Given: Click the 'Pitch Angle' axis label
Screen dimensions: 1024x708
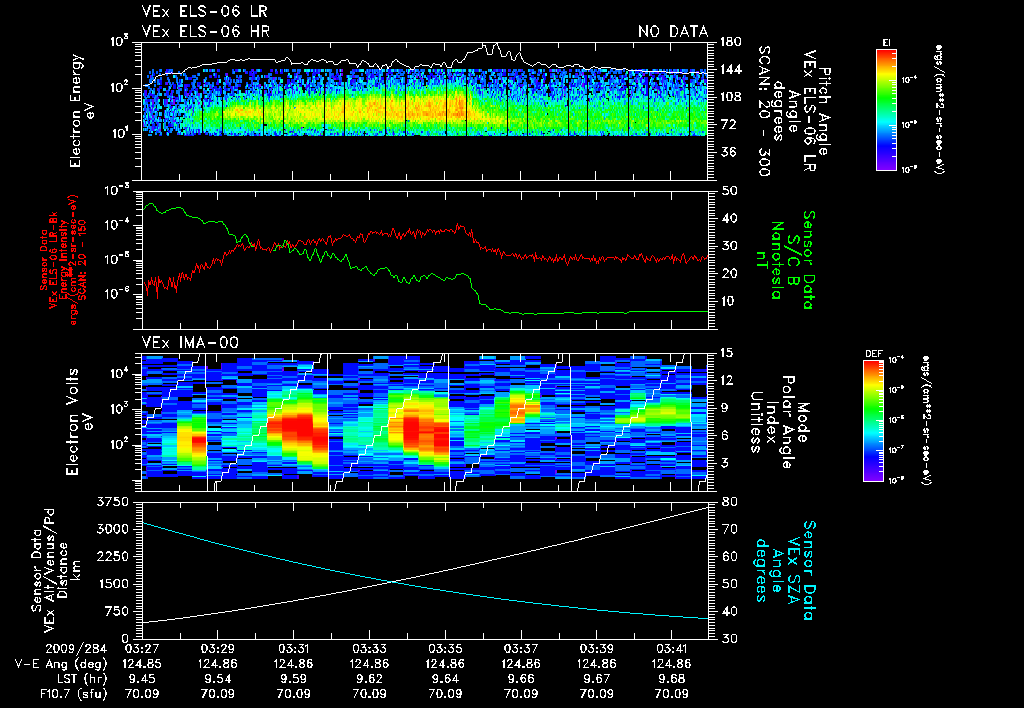Looking at the screenshot, I should click(x=825, y=112).
